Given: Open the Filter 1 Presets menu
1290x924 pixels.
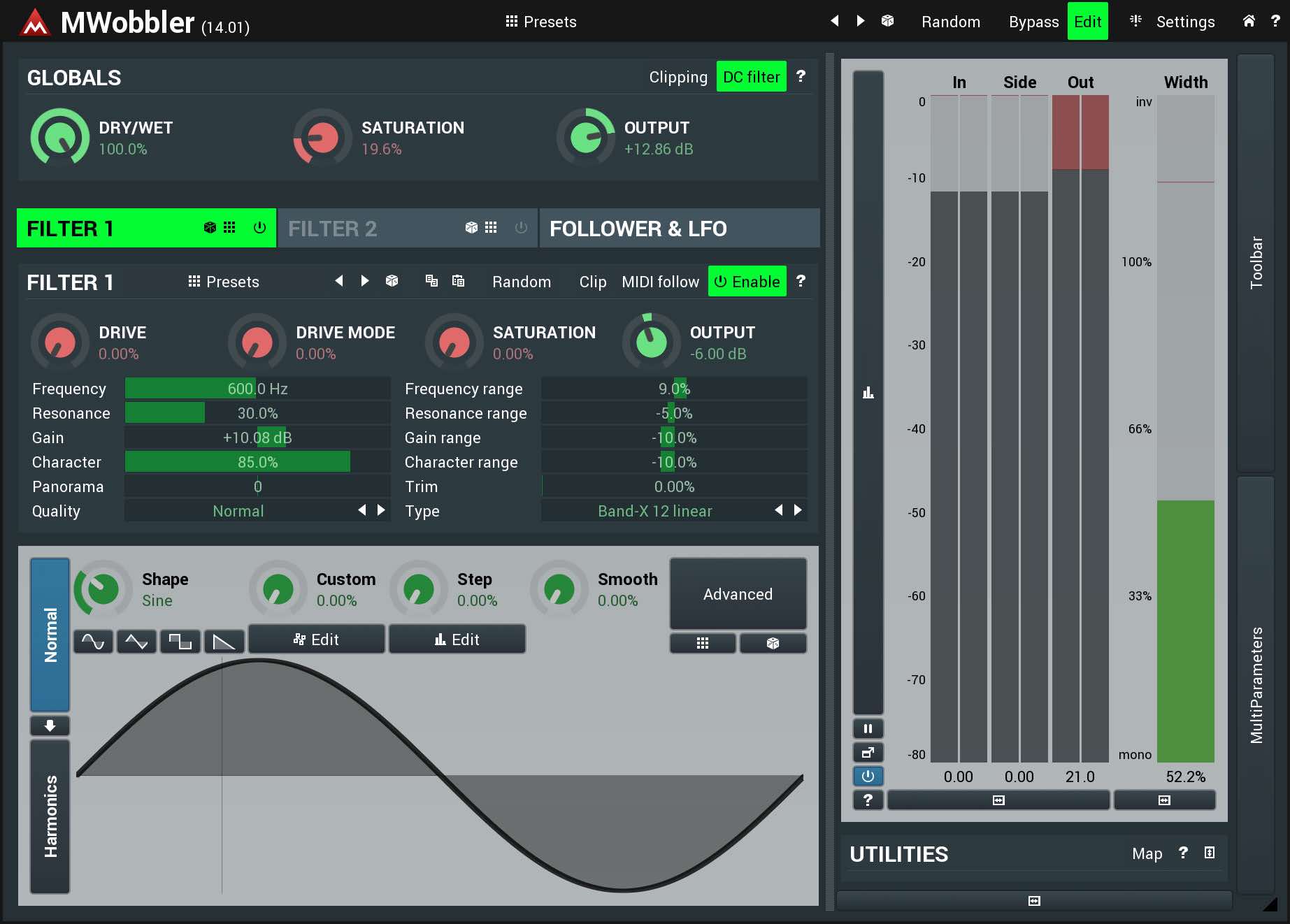Looking at the screenshot, I should tap(224, 282).
